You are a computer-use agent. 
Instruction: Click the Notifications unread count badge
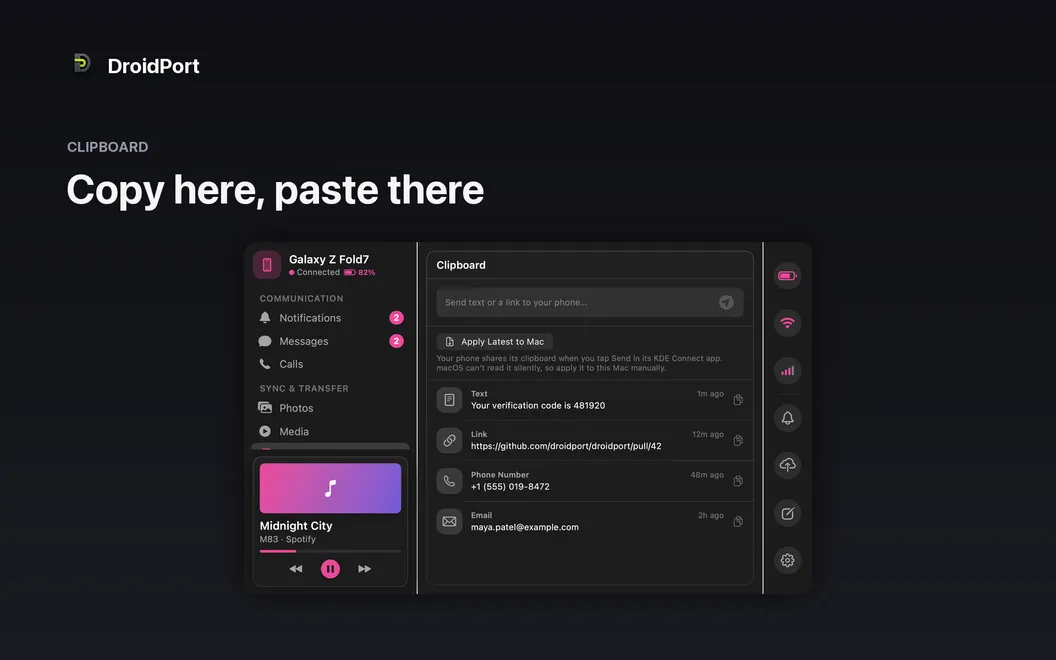[x=397, y=318]
